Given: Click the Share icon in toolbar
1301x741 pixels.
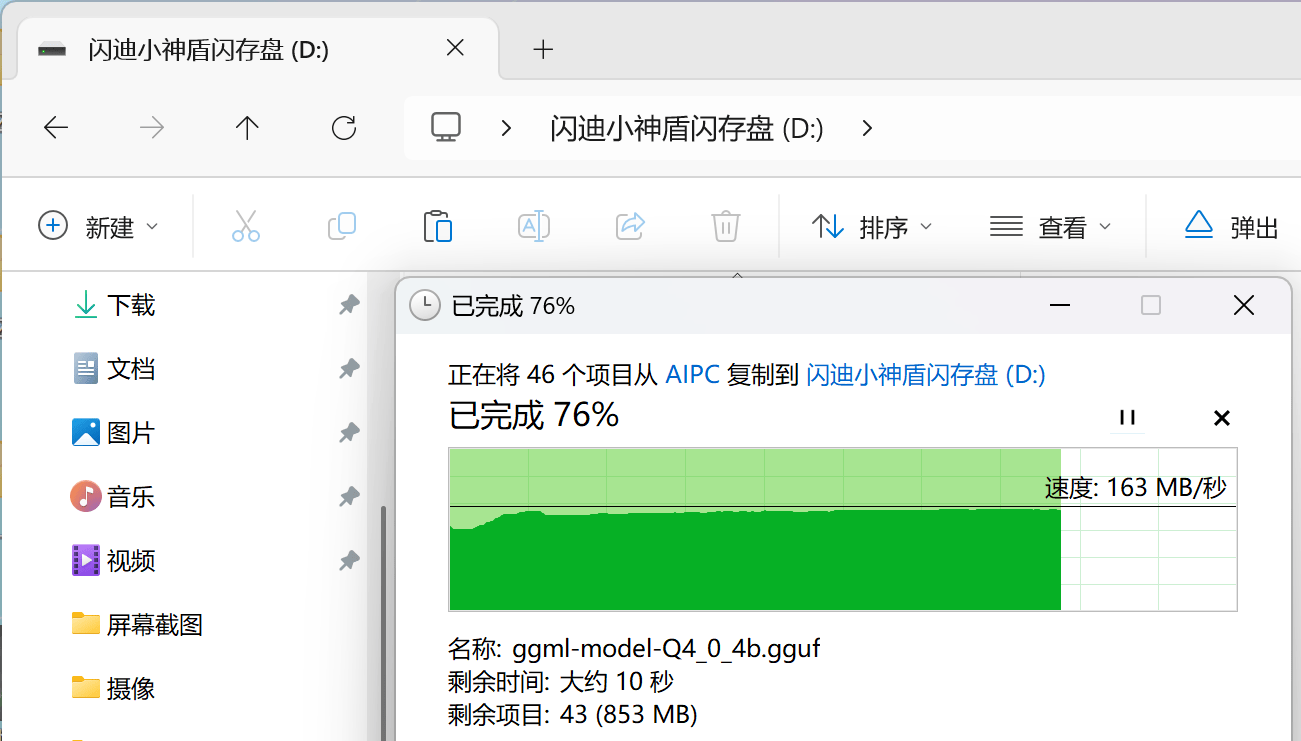Looking at the screenshot, I should 630,227.
